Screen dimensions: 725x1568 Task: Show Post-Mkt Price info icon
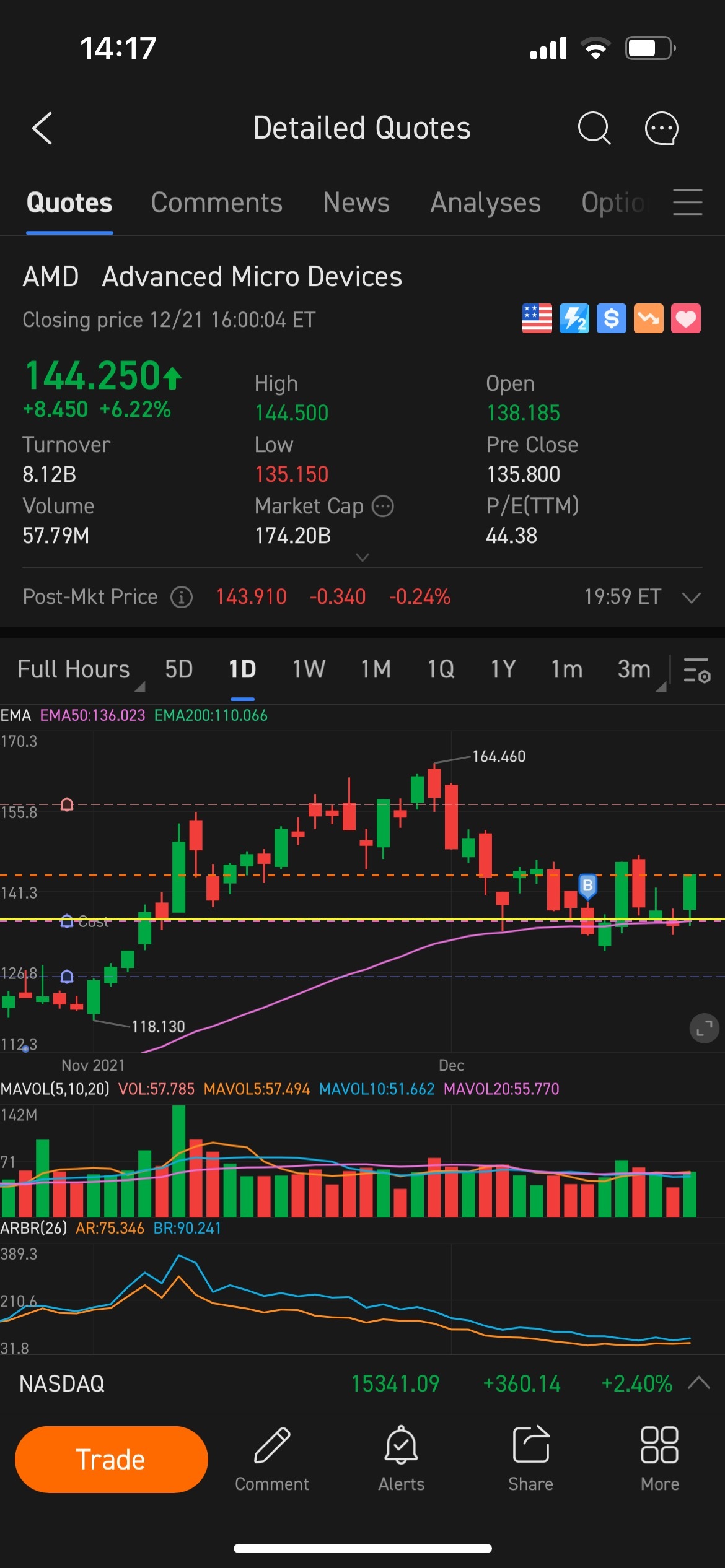[182, 597]
